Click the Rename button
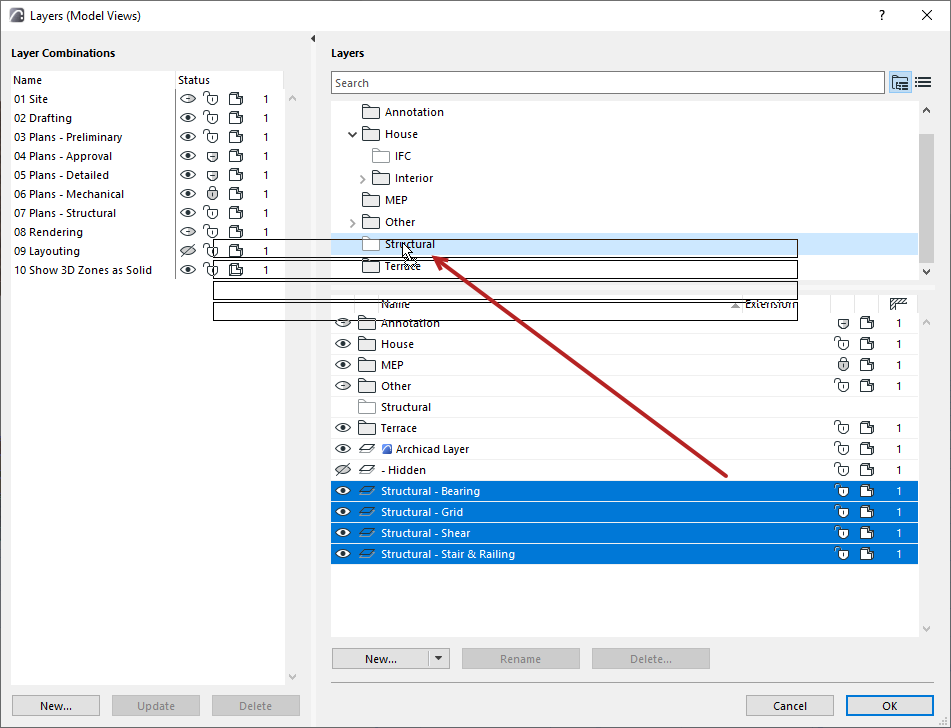This screenshot has height=728, width=951. 520,658
